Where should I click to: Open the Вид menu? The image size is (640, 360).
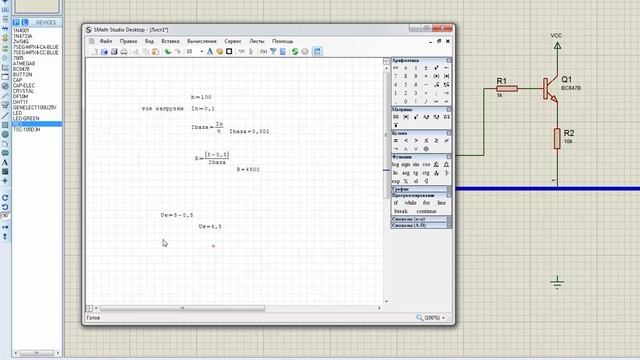click(149, 41)
